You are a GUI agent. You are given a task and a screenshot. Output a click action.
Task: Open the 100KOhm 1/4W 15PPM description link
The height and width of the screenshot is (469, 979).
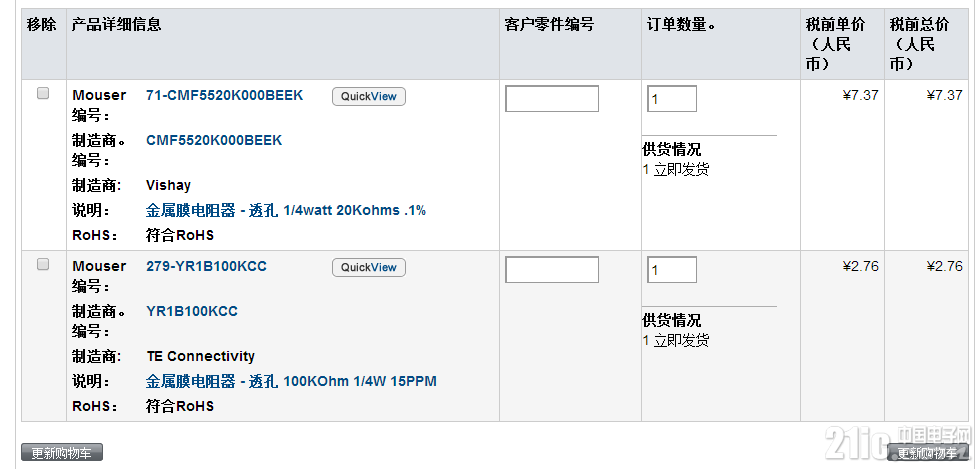[x=291, y=382]
